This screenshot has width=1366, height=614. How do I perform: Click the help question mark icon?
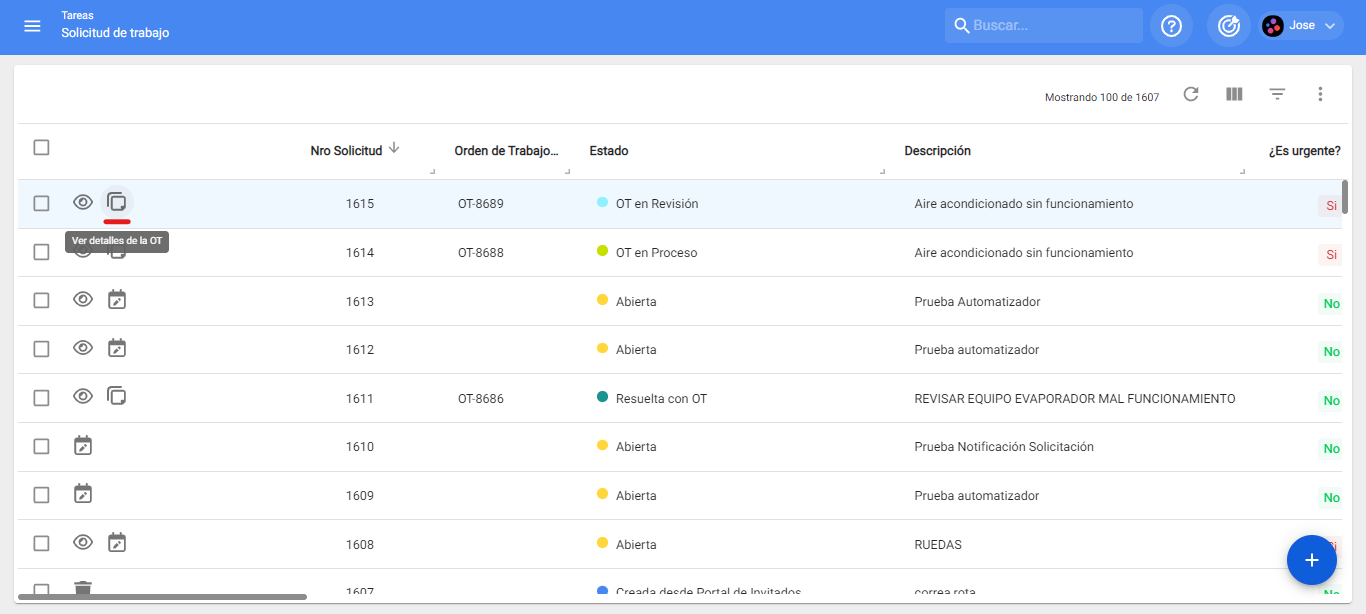click(x=1171, y=26)
